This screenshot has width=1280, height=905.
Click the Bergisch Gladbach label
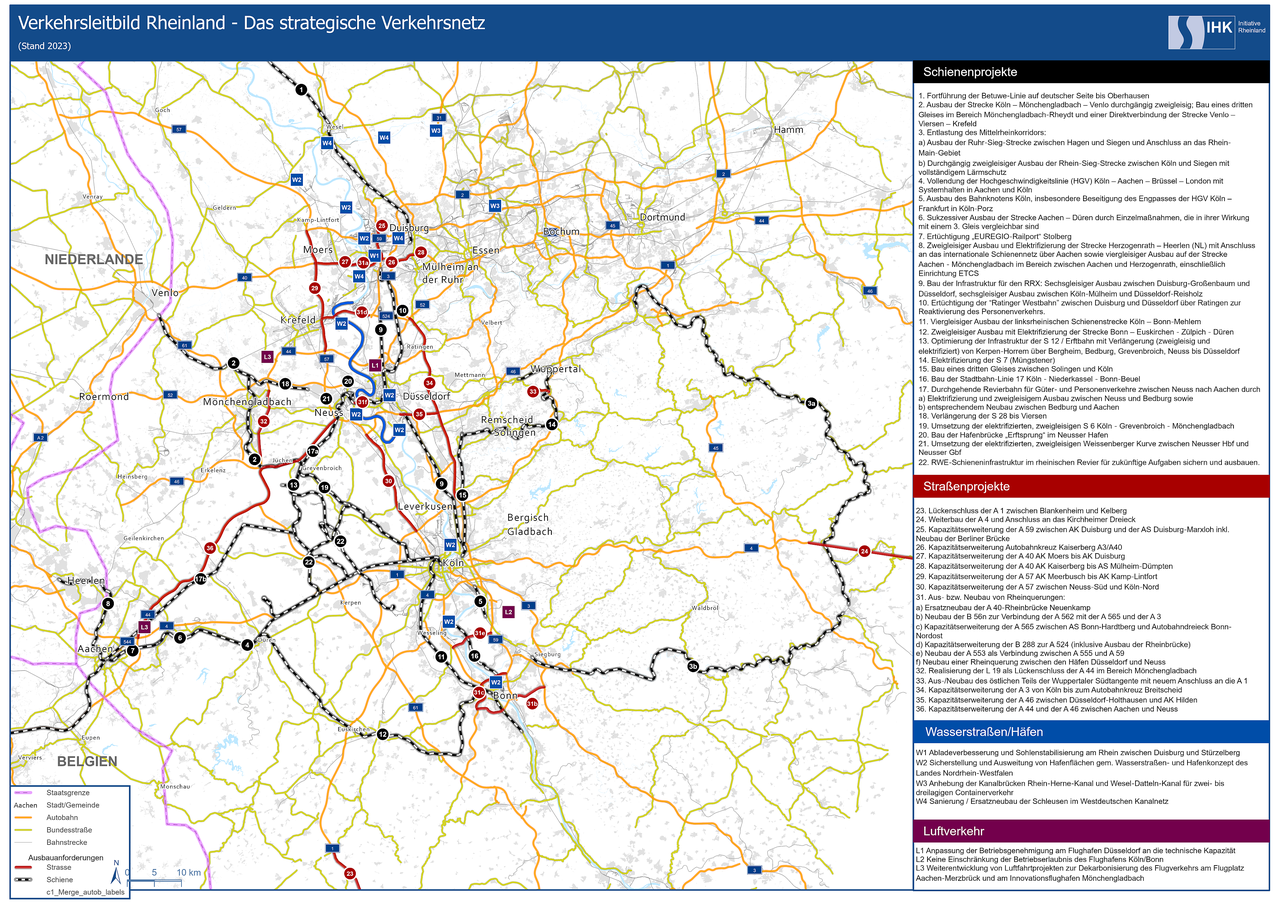tap(529, 524)
